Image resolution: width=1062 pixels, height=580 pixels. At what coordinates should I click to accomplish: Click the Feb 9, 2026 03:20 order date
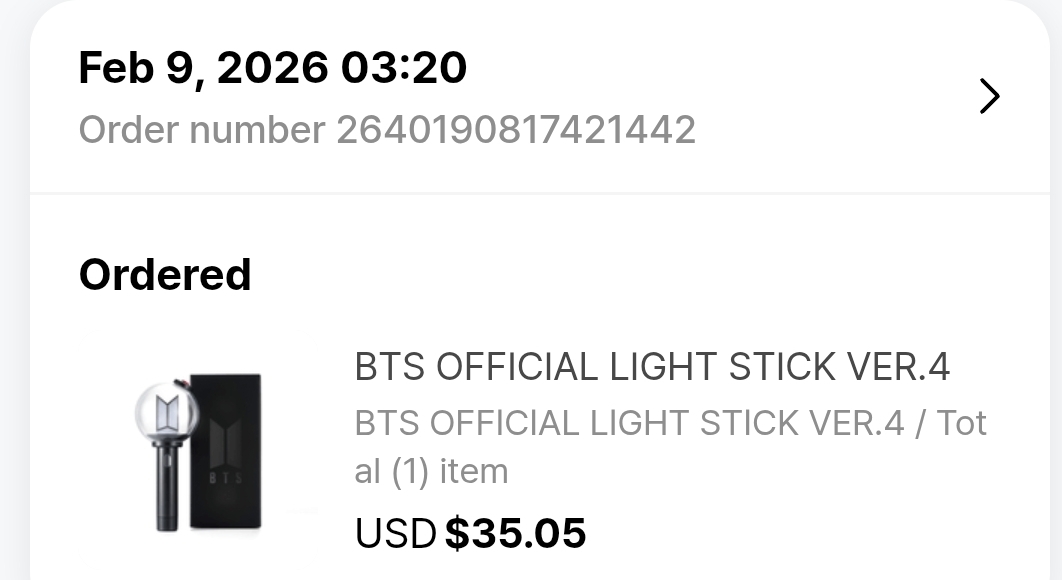pos(272,68)
